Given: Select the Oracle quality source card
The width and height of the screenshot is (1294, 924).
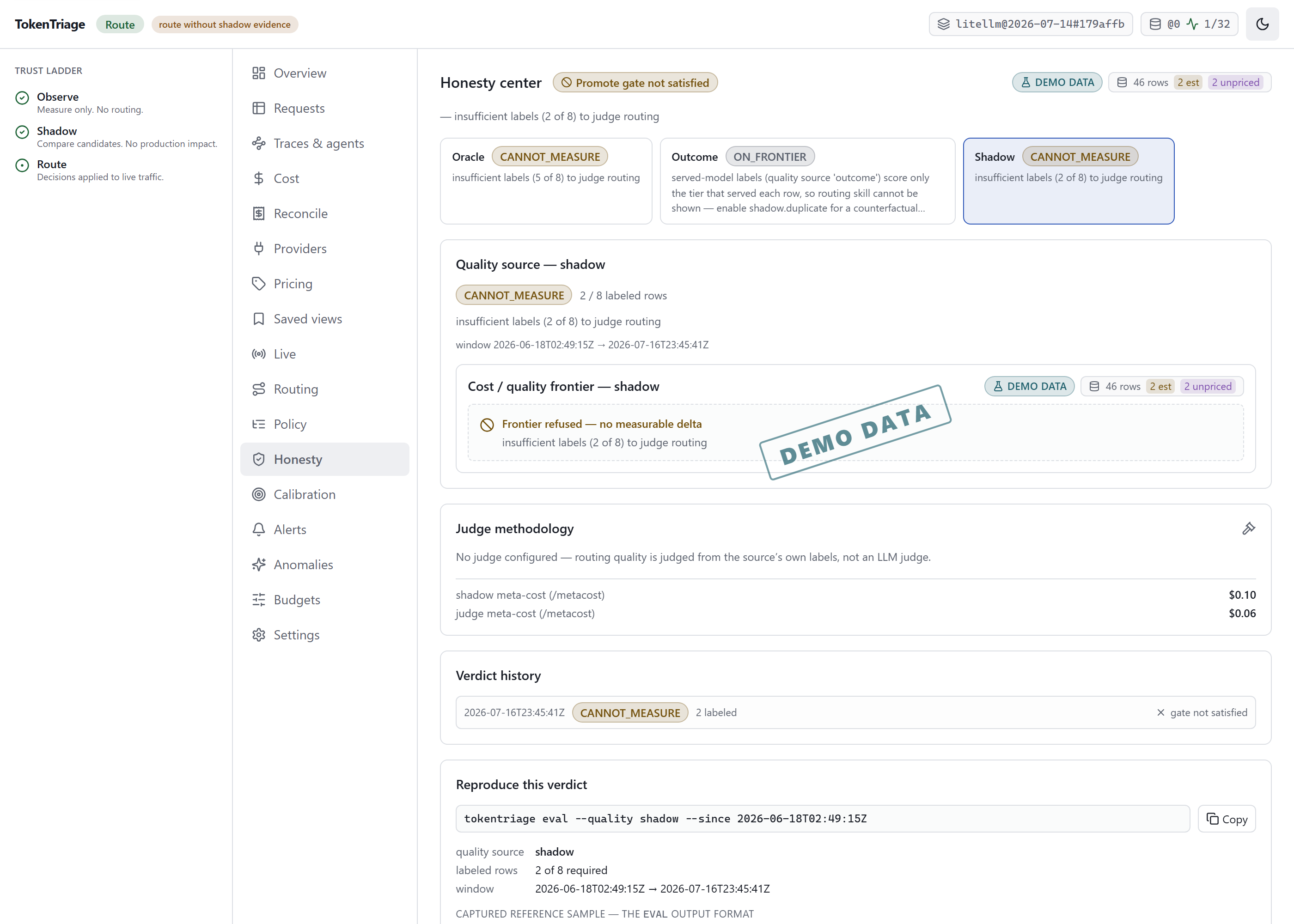Looking at the screenshot, I should 546,181.
